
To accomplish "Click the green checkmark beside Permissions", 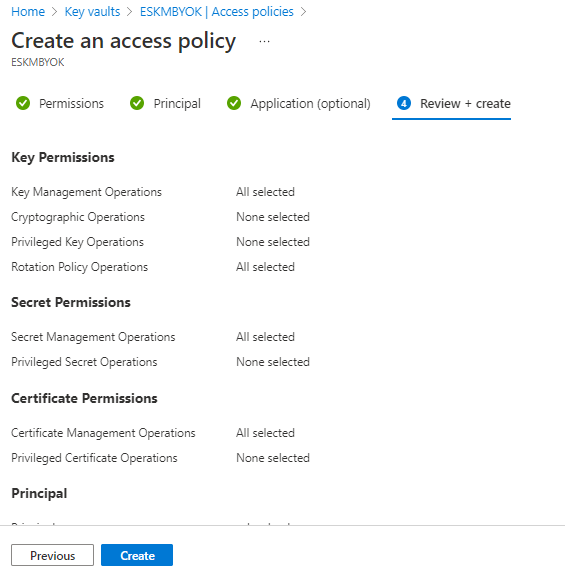I will click(x=23, y=103).
